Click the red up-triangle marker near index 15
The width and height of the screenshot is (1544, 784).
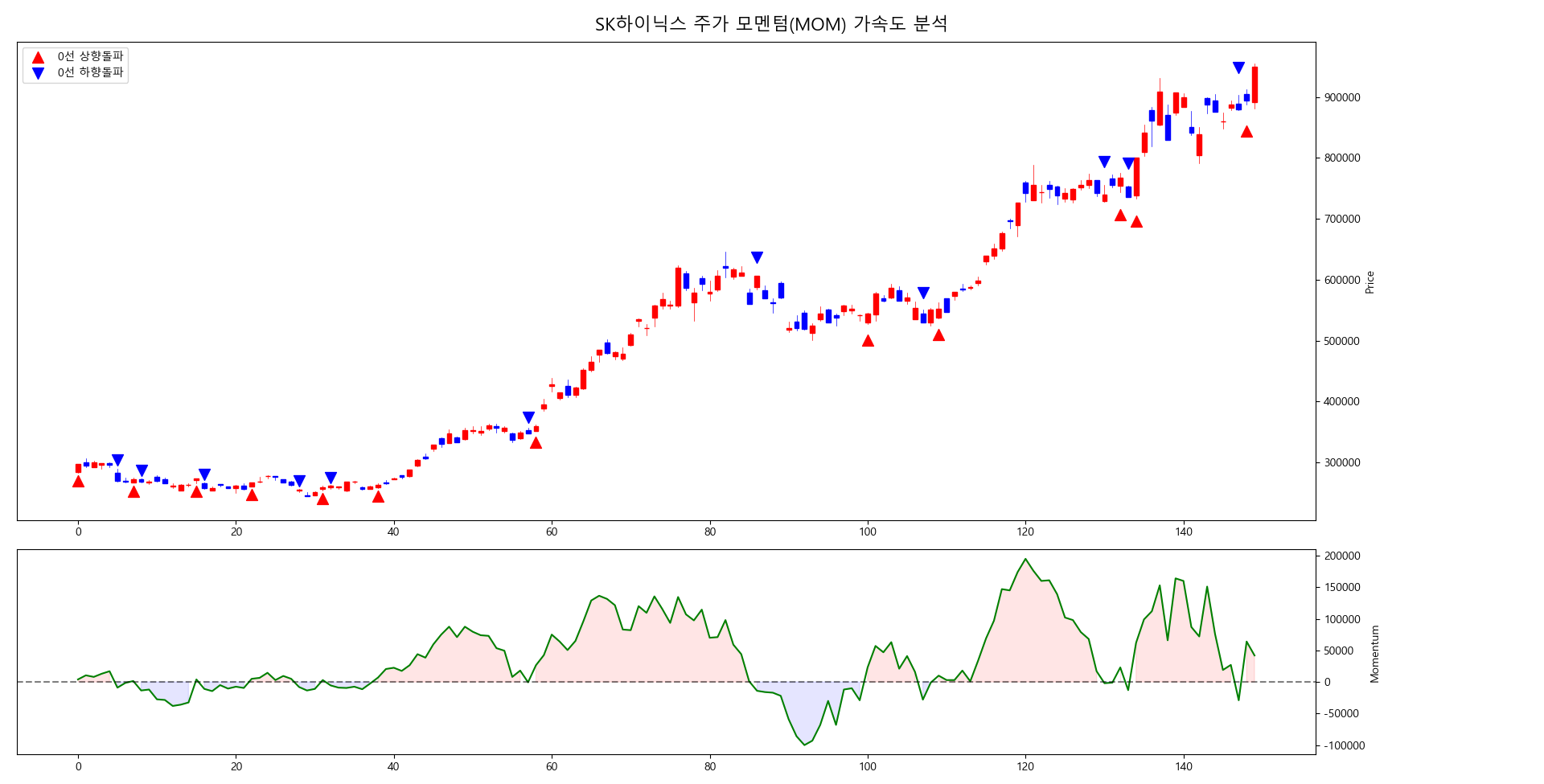coord(196,491)
